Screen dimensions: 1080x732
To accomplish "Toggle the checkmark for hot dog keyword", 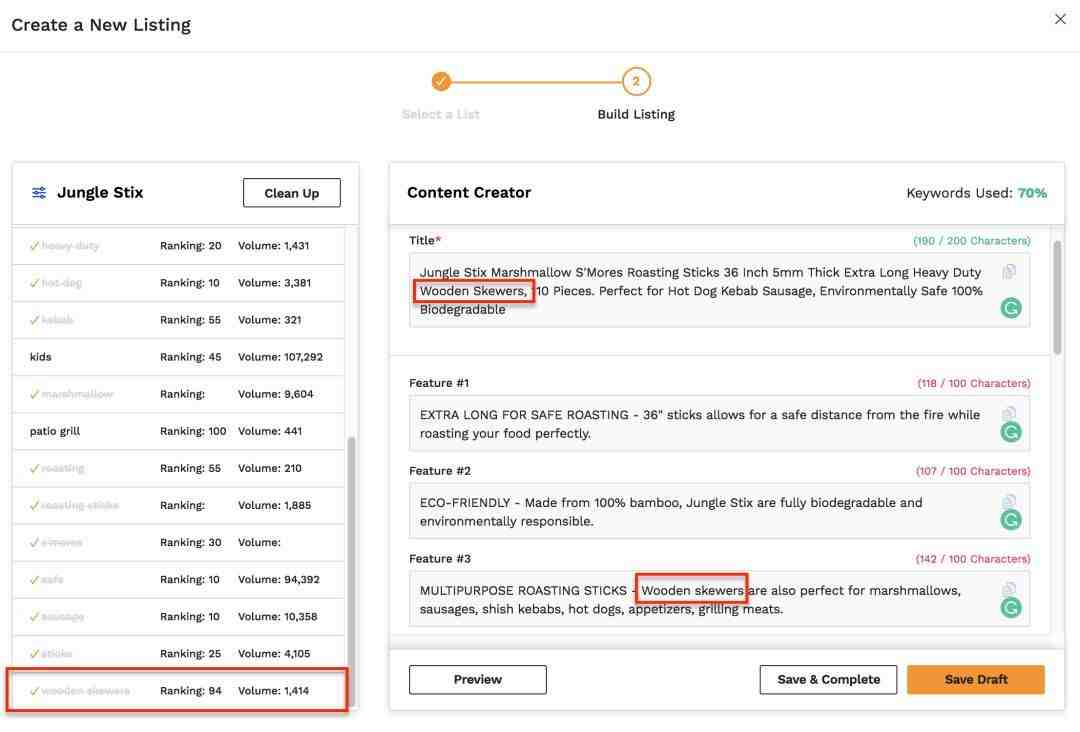I will click(34, 283).
